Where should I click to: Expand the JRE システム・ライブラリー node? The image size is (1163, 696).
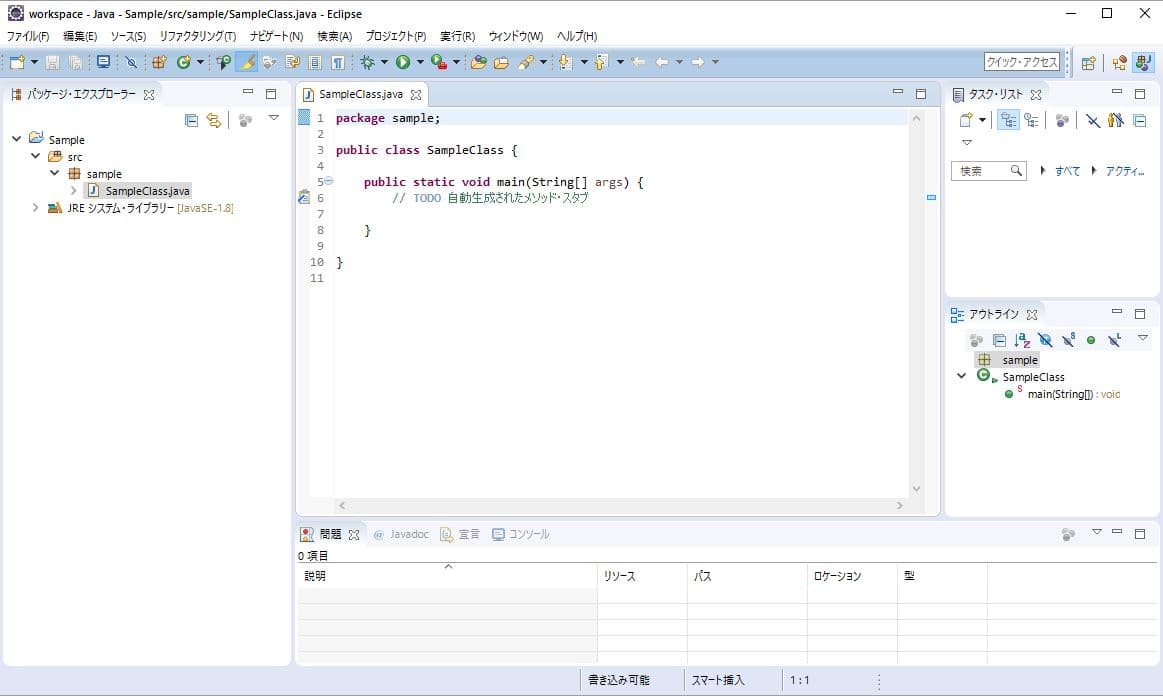(x=36, y=208)
